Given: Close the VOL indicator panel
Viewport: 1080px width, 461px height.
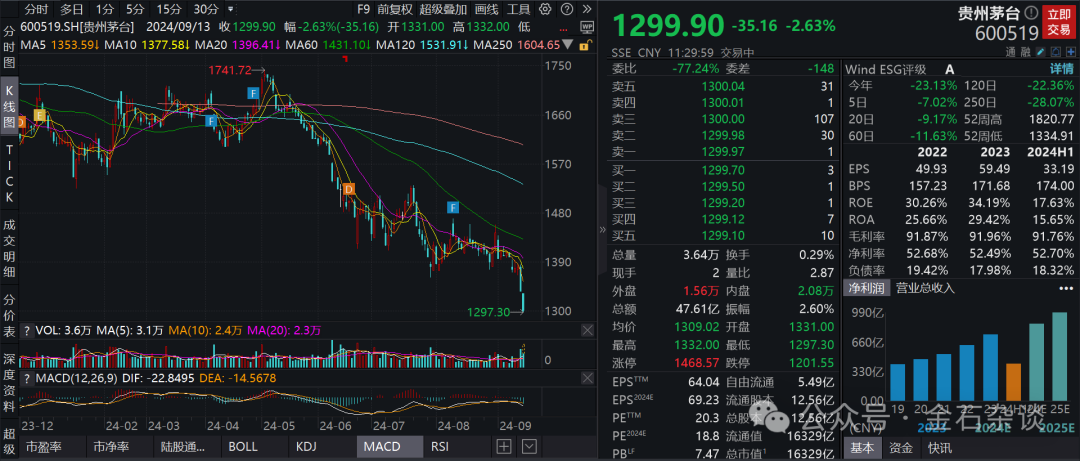Looking at the screenshot, I should point(588,331).
